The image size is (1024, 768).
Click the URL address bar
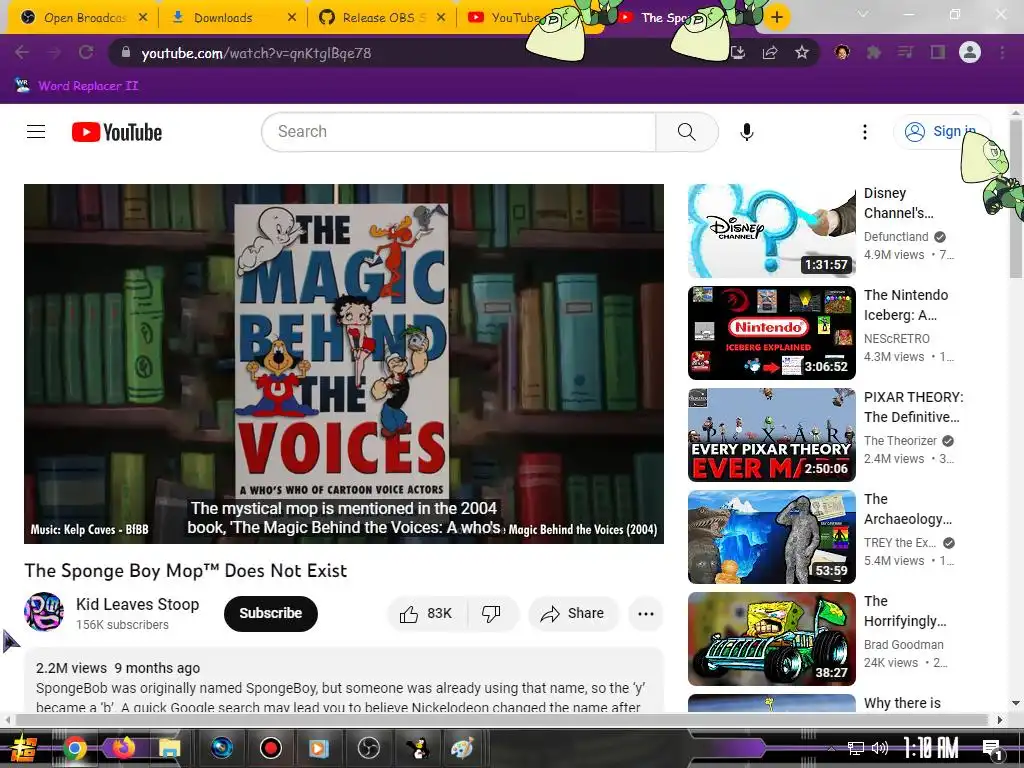418,53
